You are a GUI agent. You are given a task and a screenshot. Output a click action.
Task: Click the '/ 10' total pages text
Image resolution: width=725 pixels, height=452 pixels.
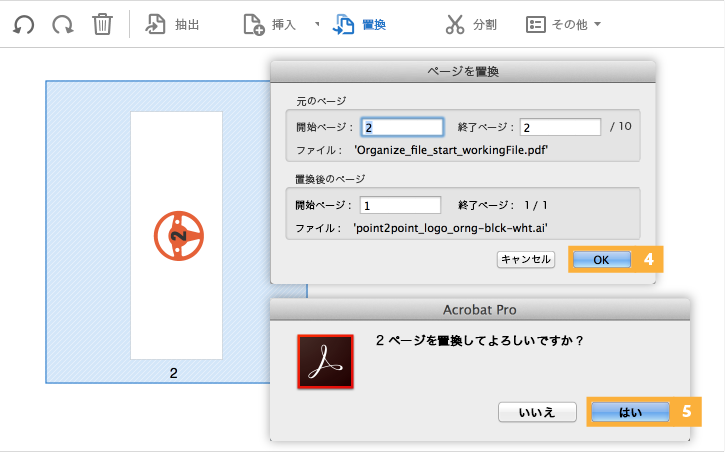pyautogui.click(x=621, y=126)
